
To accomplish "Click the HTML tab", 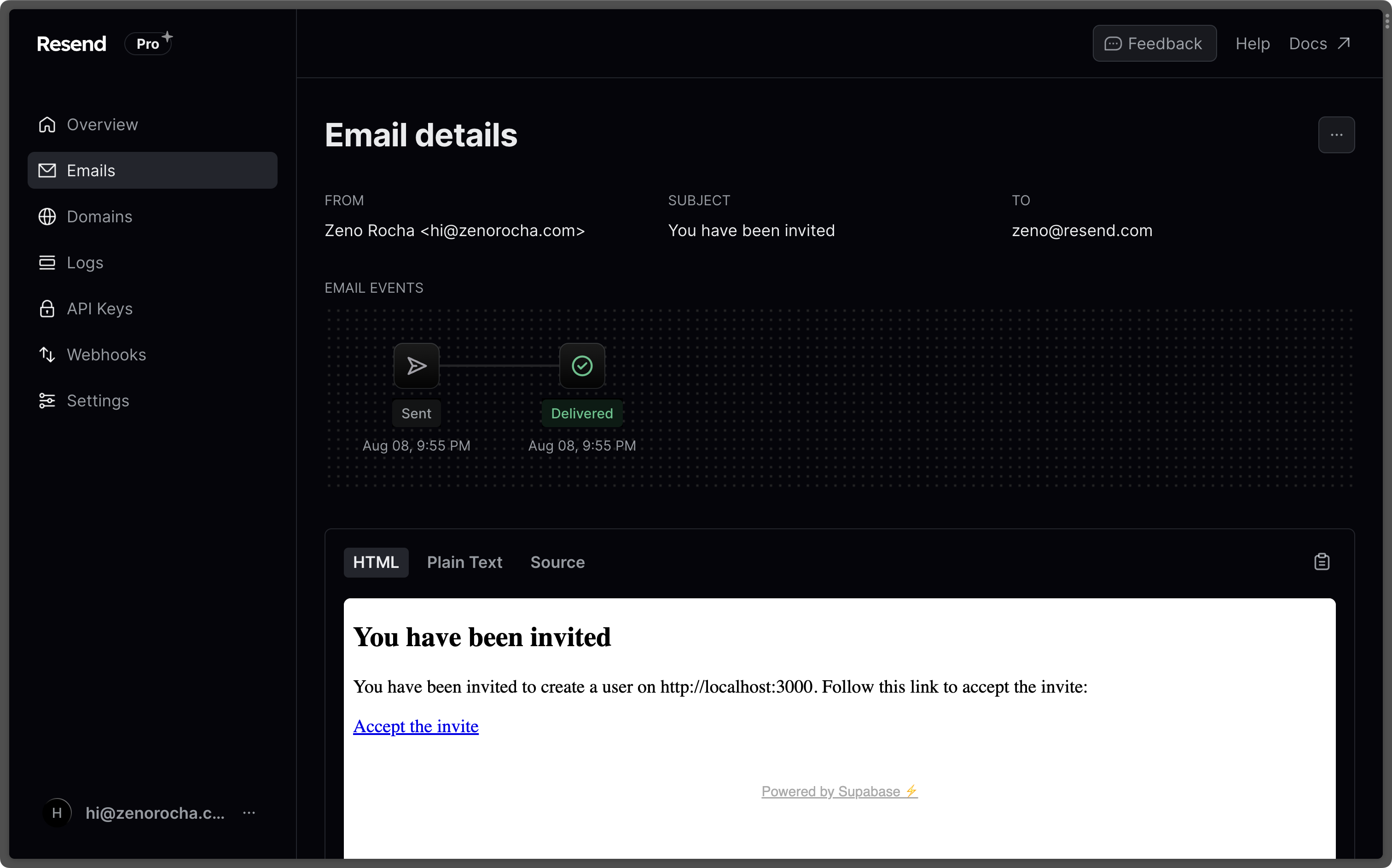I will 376,562.
